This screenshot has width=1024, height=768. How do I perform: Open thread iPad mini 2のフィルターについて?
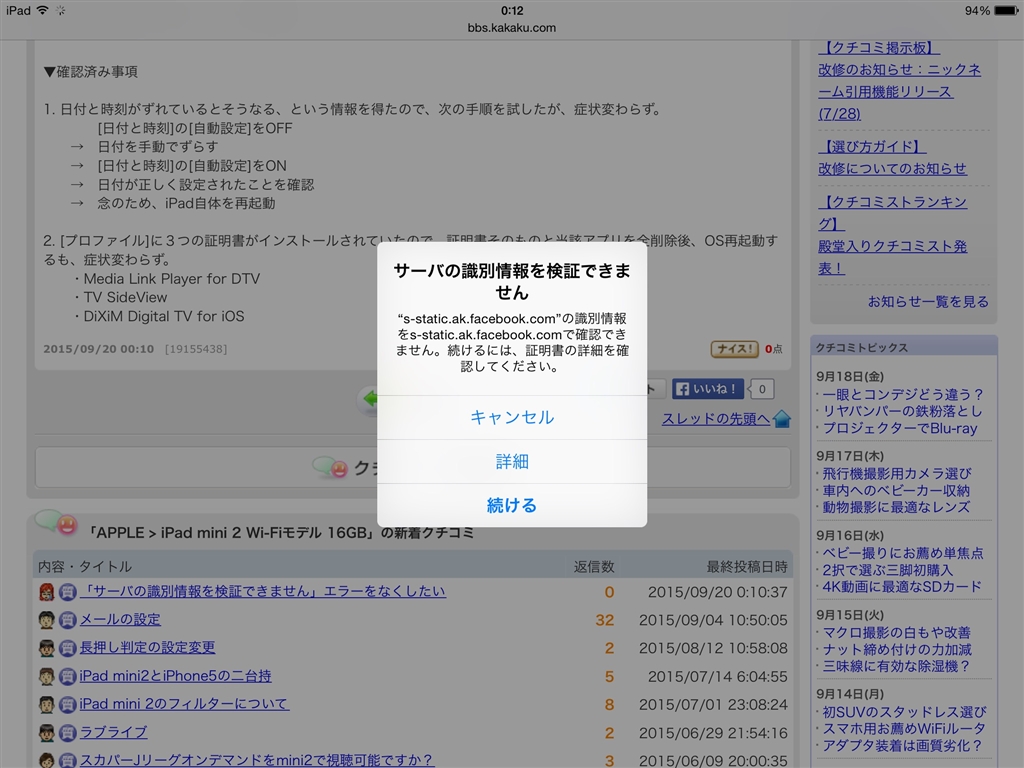click(184, 704)
